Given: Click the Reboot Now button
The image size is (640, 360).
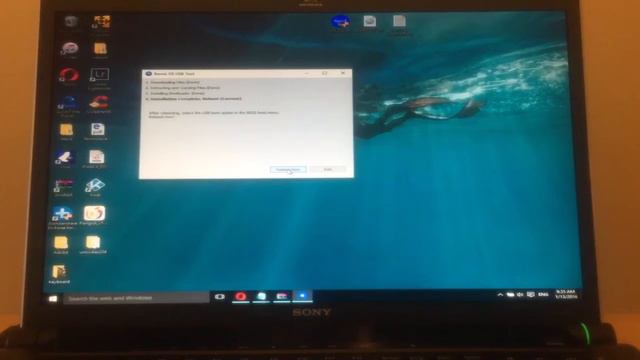Looking at the screenshot, I should 288,169.
